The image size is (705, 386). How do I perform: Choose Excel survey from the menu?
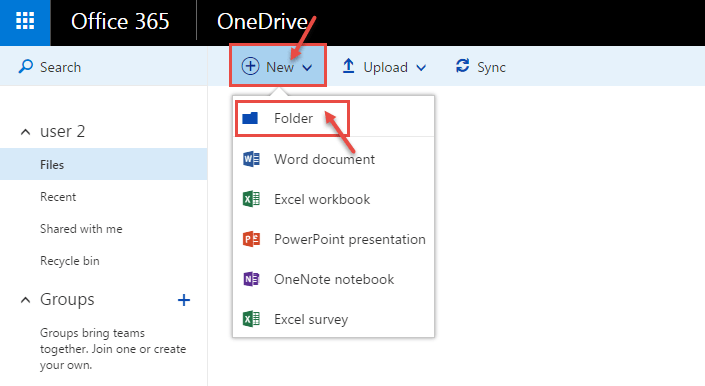[x=333, y=319]
